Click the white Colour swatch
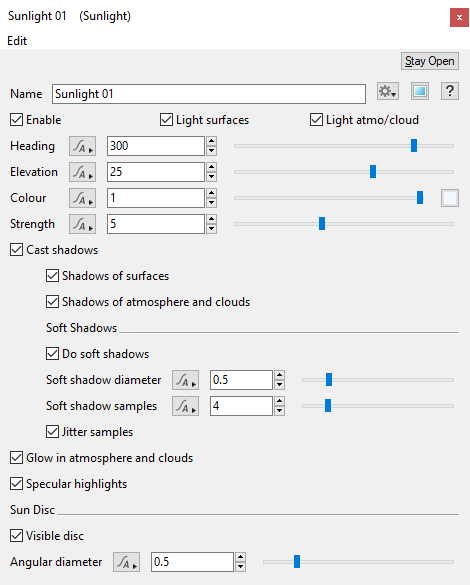The height and width of the screenshot is (585, 470). (x=450, y=198)
